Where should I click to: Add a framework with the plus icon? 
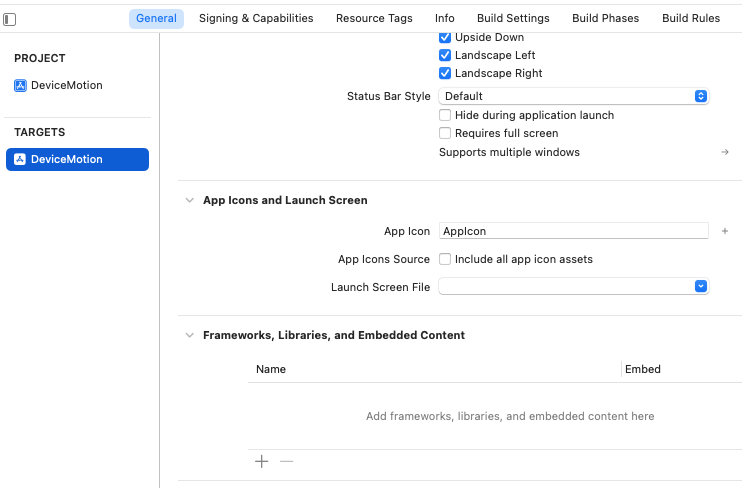tap(262, 462)
